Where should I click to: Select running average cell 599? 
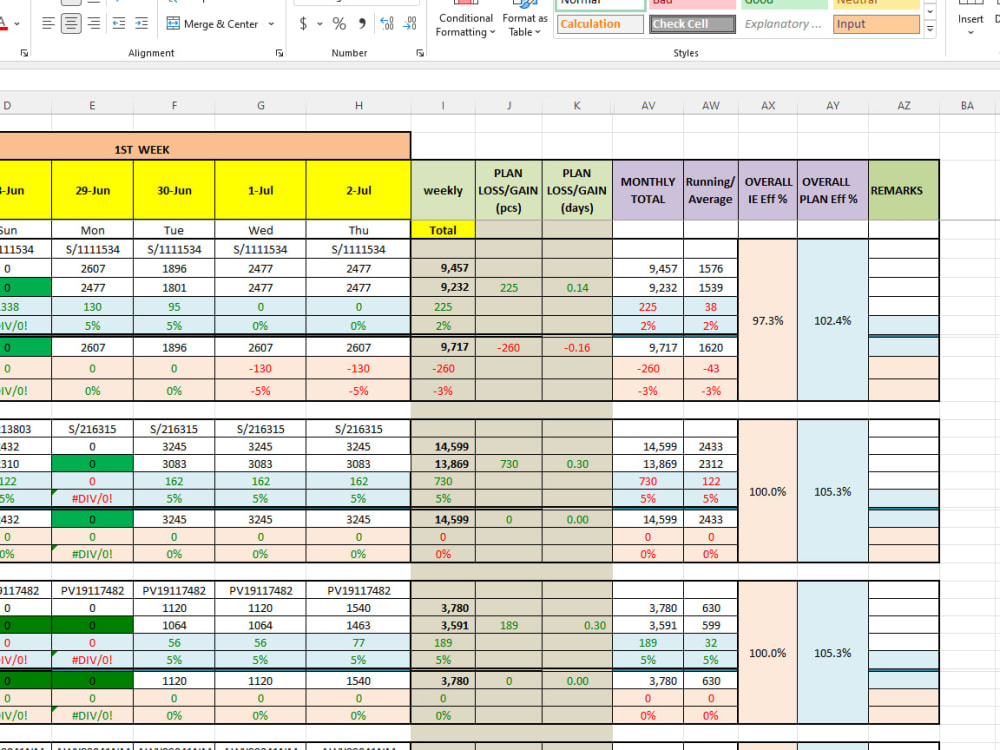click(x=710, y=626)
